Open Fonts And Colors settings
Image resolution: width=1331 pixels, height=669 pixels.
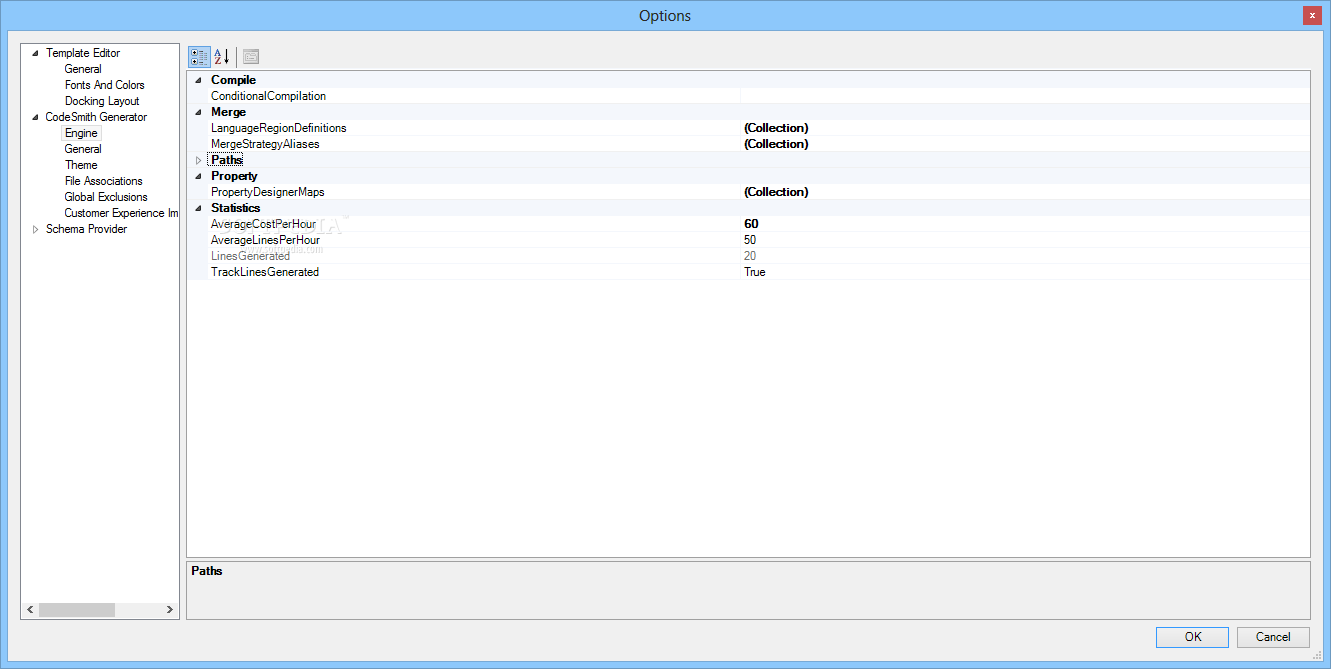[105, 85]
